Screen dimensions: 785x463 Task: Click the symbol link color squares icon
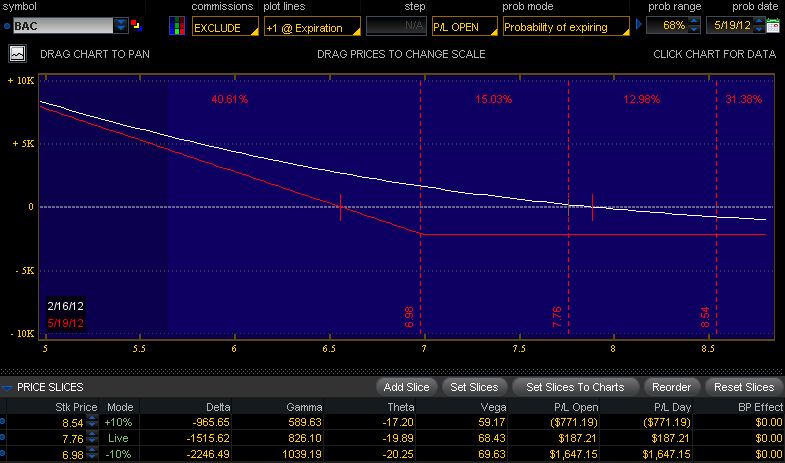click(x=136, y=25)
